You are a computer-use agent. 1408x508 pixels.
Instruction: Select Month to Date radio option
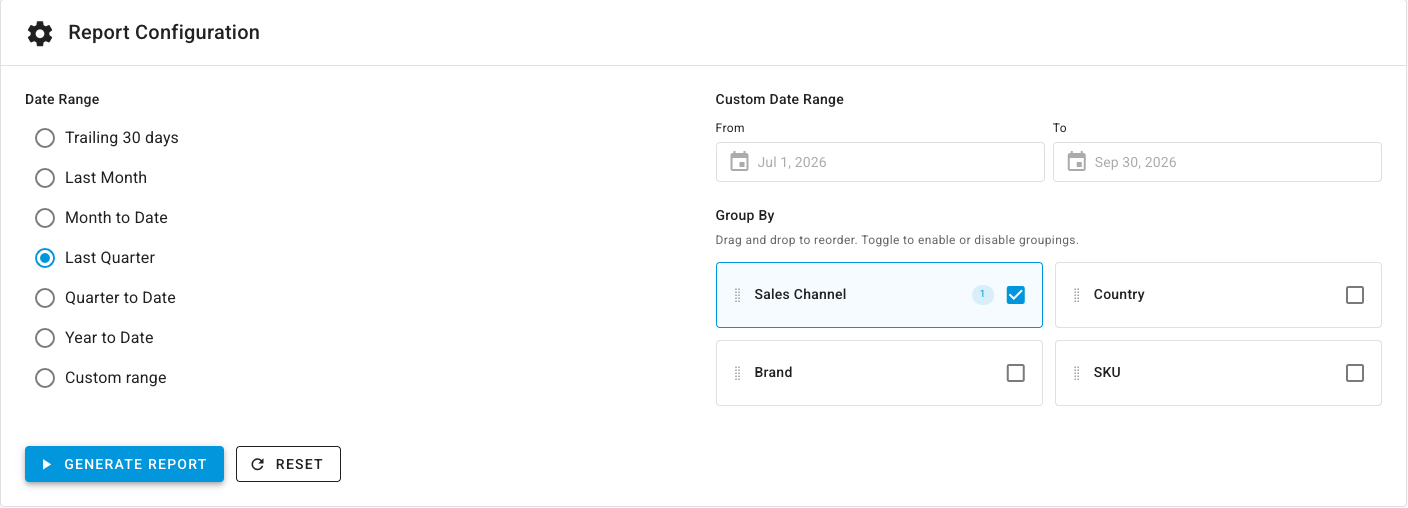point(45,218)
